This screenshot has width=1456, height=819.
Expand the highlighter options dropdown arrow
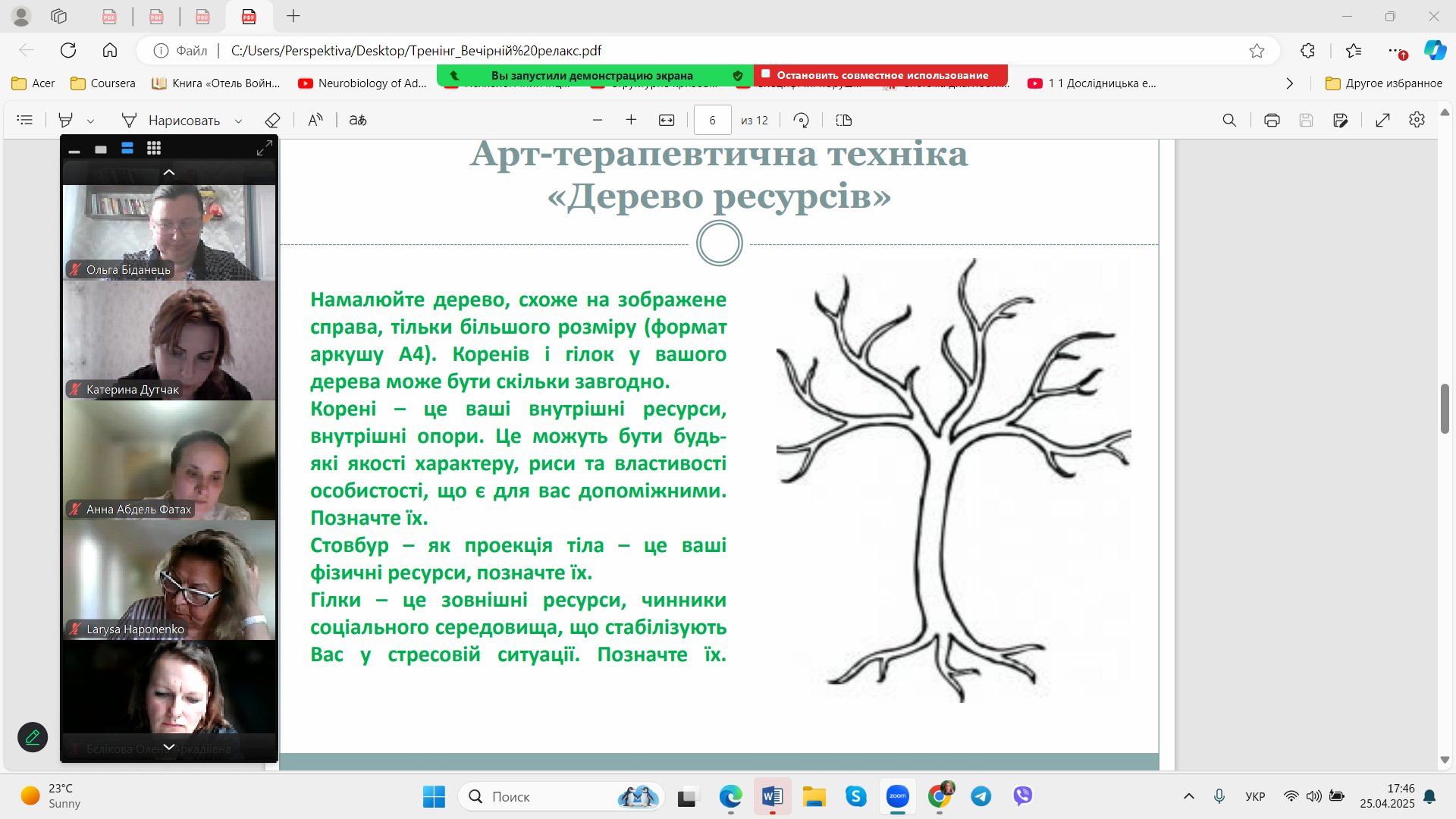click(90, 121)
